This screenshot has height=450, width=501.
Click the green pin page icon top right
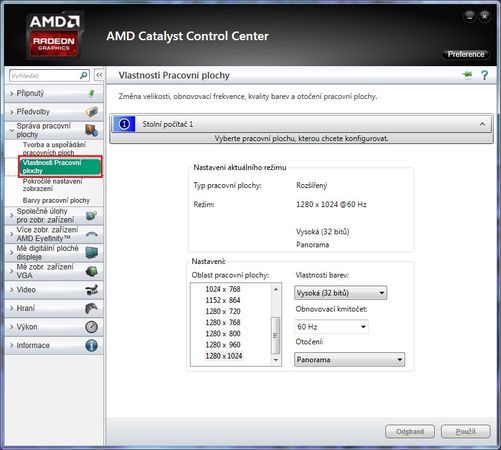click(x=468, y=75)
